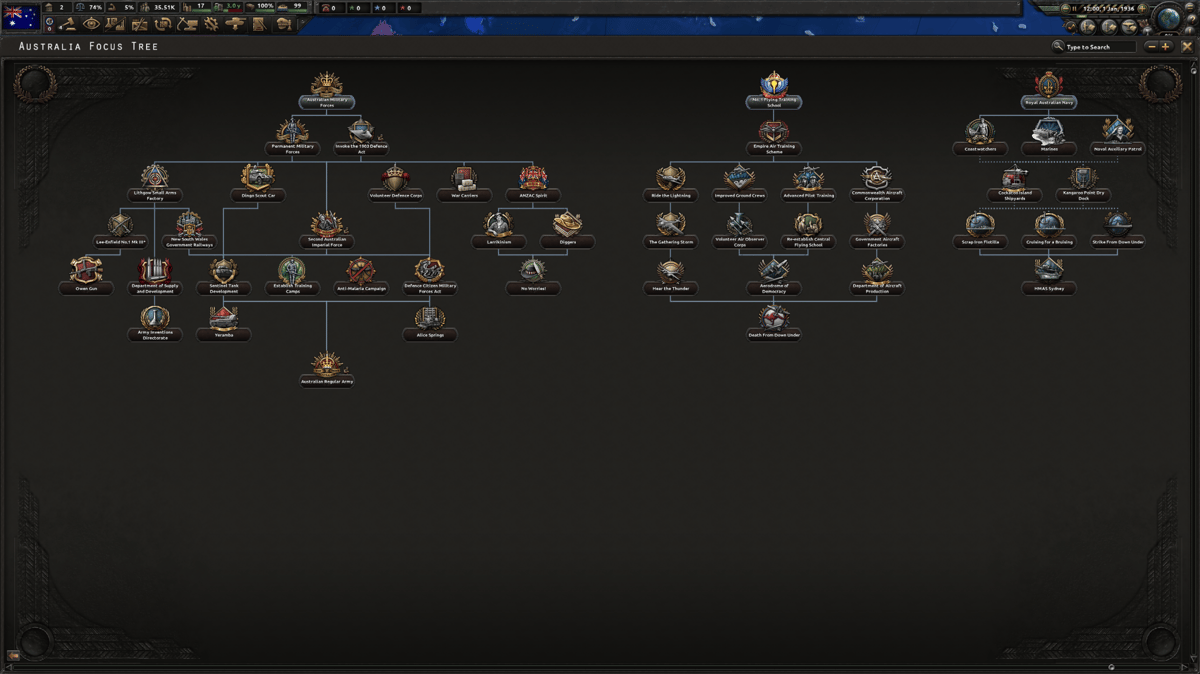Select the Lee-Enfield No.1 Mk III focus

[x=121, y=229]
